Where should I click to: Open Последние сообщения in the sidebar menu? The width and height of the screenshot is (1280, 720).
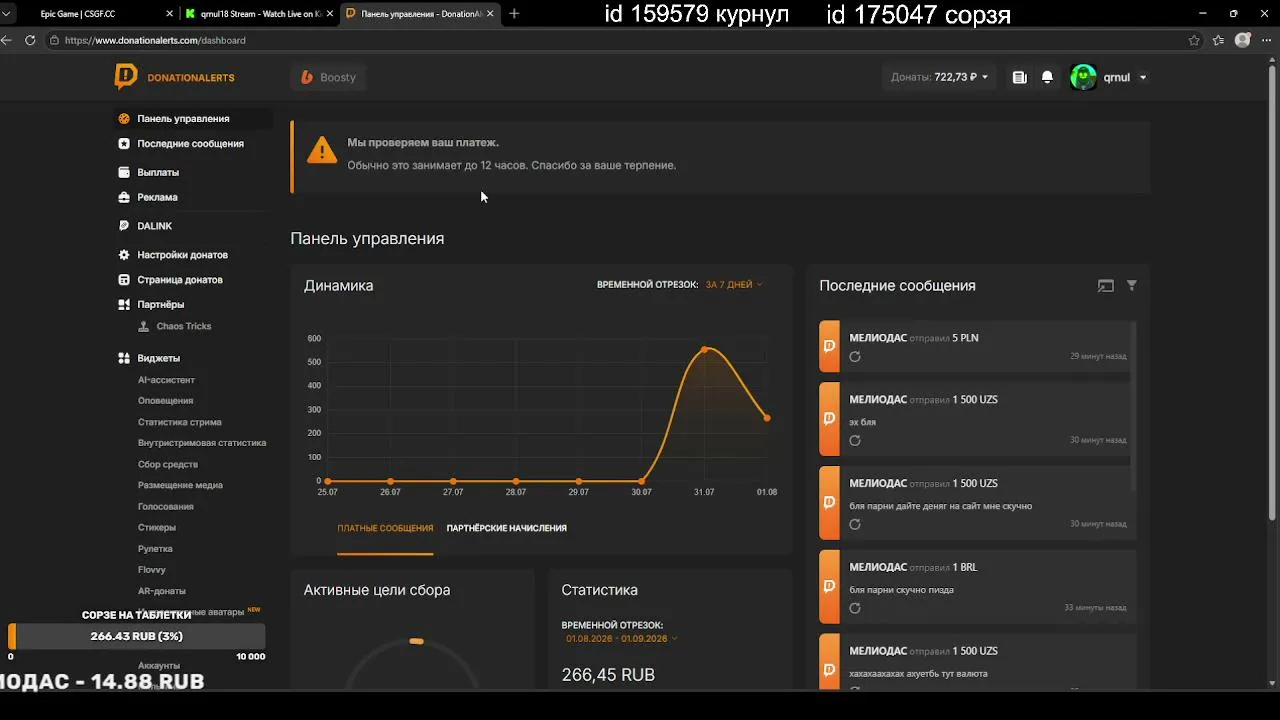[x=190, y=143]
